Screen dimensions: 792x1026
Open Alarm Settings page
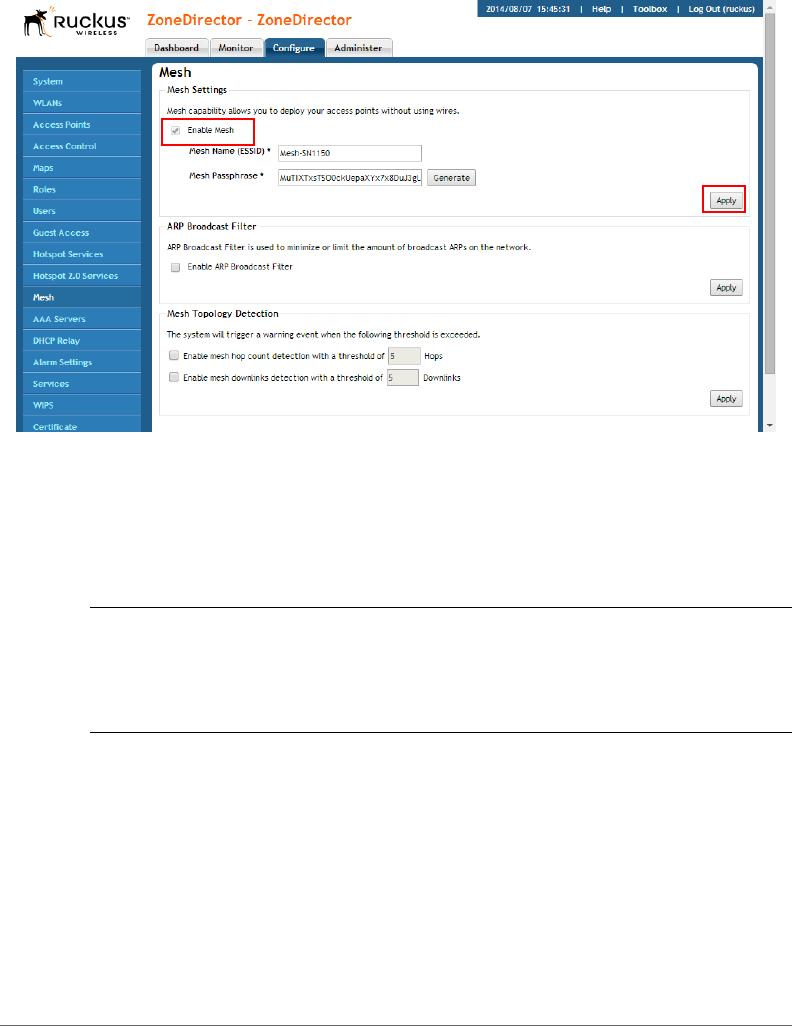tap(82, 362)
